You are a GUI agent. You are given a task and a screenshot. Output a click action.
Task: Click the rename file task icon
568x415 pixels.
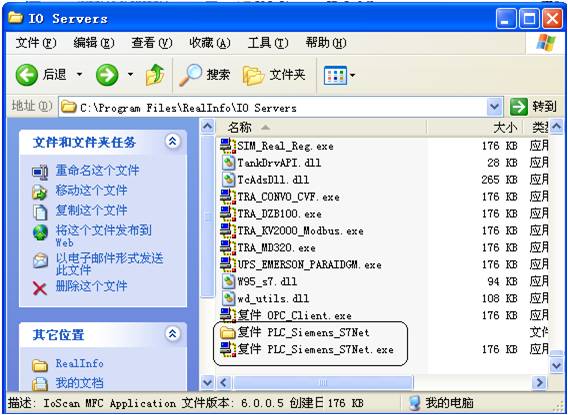coord(40,172)
